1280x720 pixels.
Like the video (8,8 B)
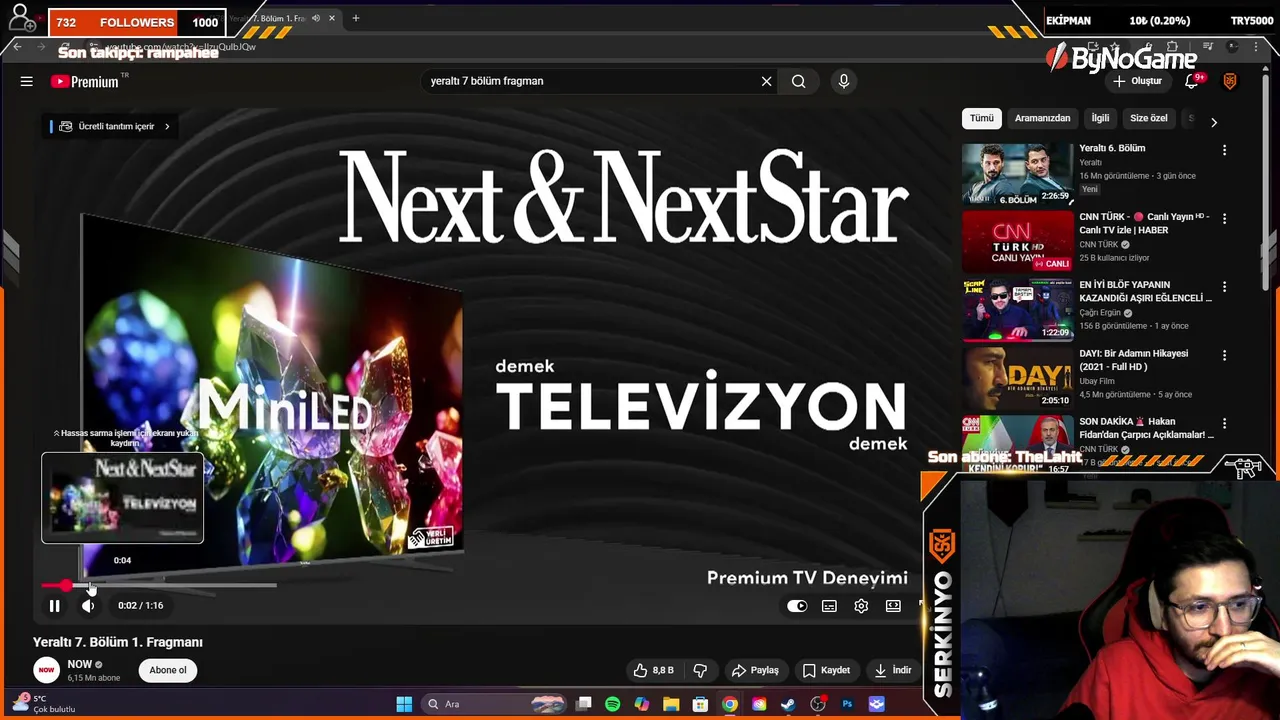coord(653,670)
